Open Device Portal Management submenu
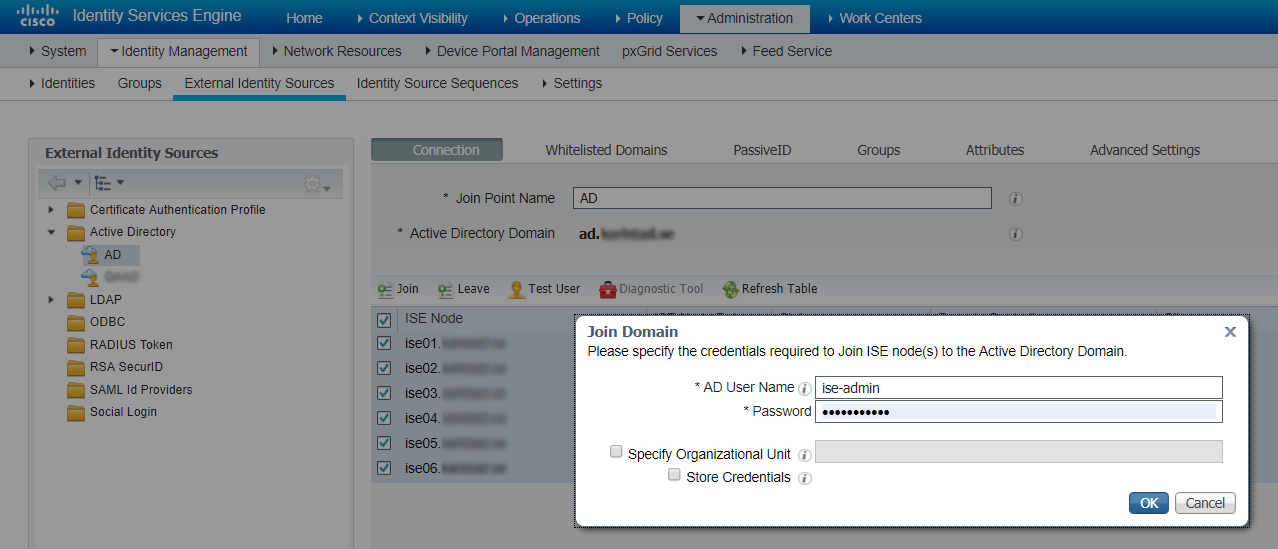This screenshot has width=1278, height=549. point(511,51)
